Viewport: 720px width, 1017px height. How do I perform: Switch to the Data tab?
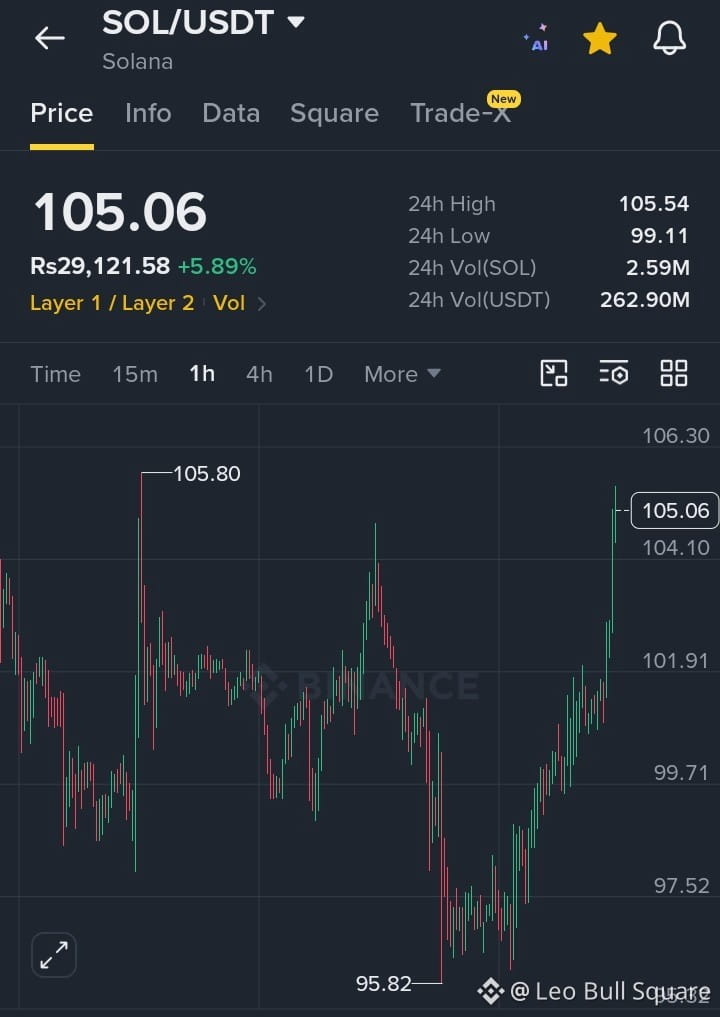point(231,114)
